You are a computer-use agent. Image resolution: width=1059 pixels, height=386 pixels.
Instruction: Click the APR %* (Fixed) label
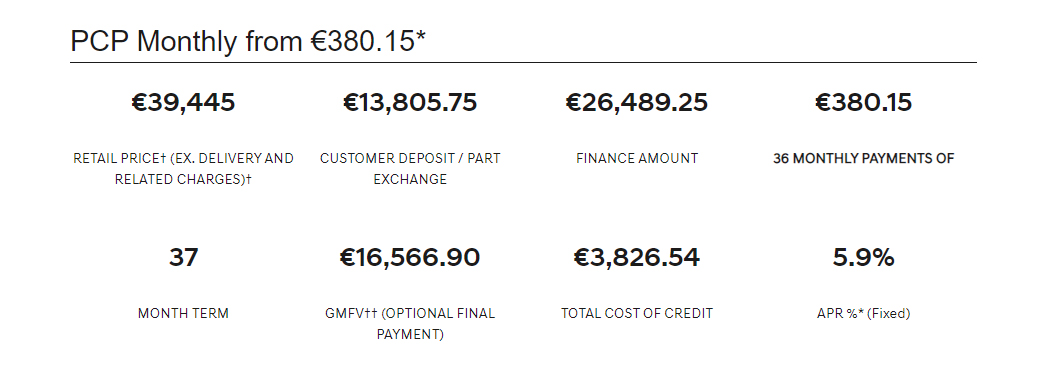(864, 314)
